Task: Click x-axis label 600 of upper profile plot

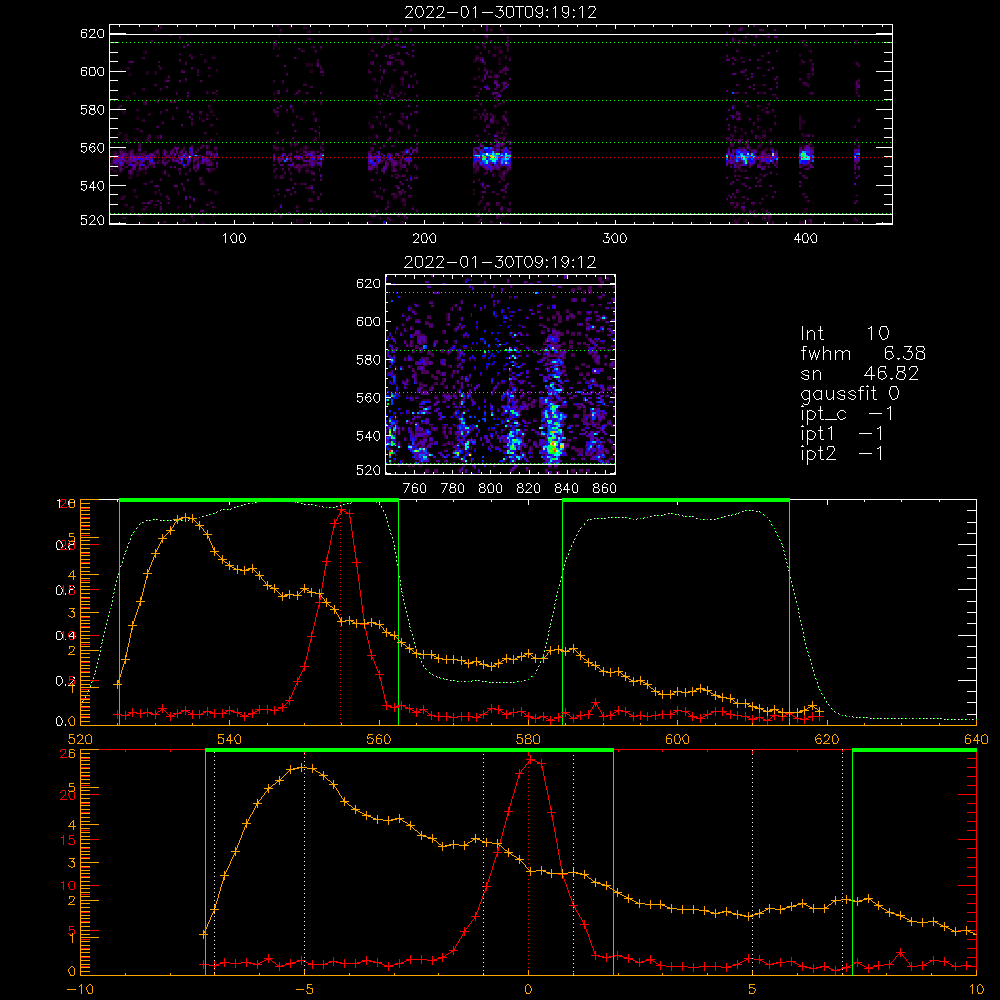Action: 677,739
